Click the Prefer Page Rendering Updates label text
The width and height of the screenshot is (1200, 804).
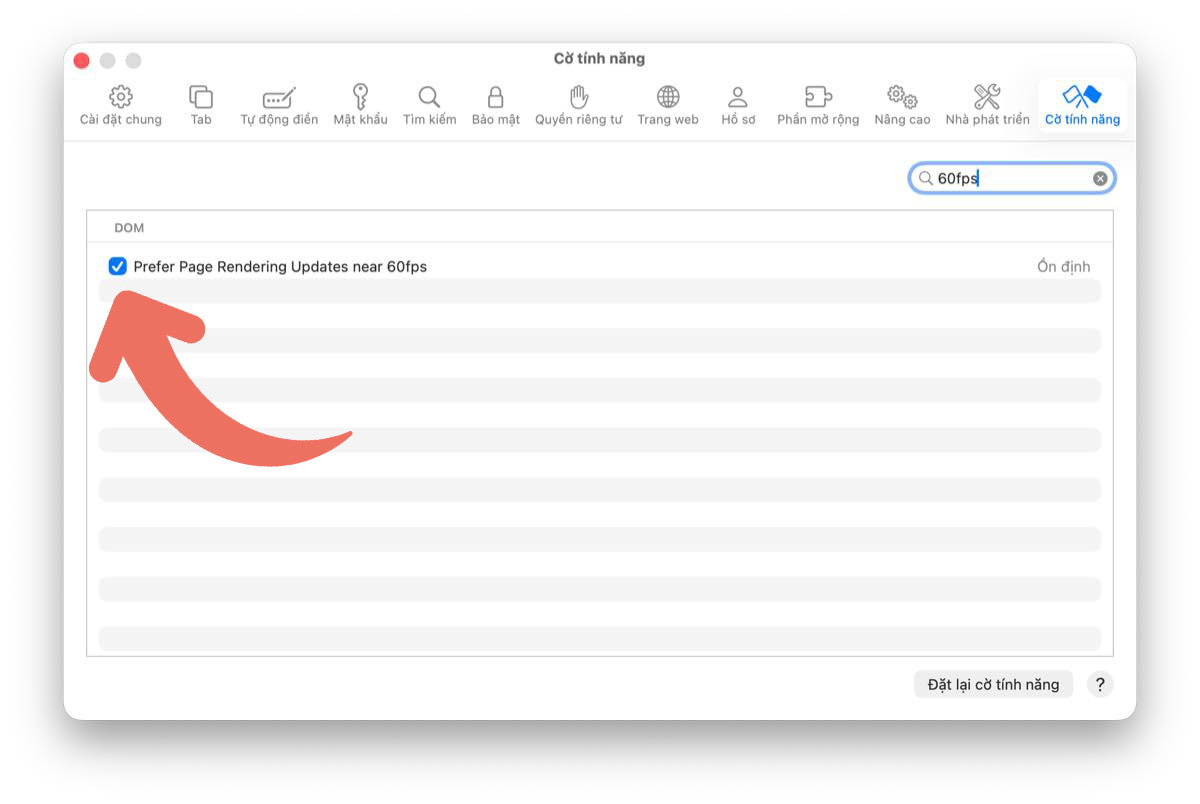pyautogui.click(x=280, y=267)
